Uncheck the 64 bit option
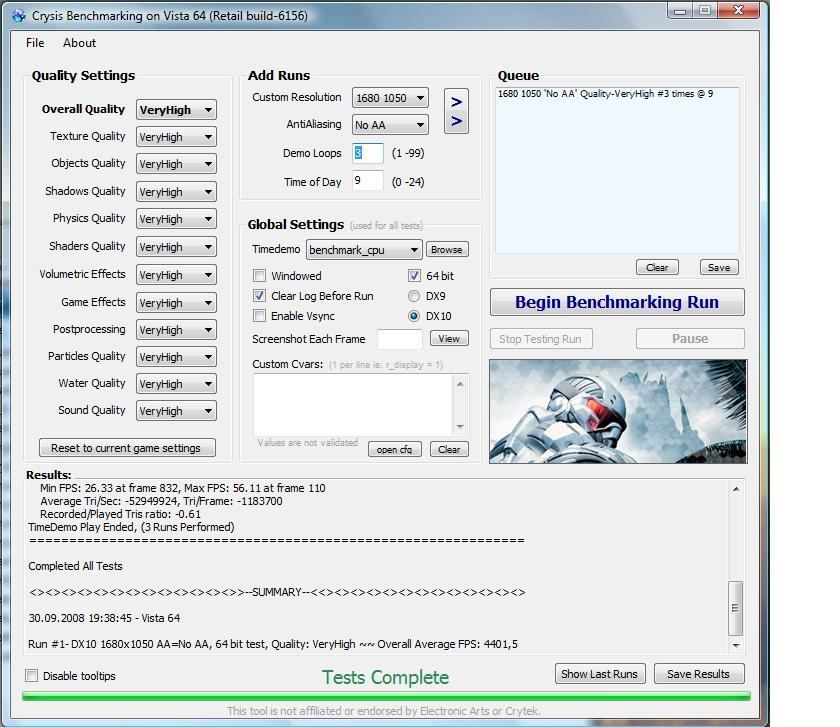The height and width of the screenshot is (727, 840). point(414,276)
